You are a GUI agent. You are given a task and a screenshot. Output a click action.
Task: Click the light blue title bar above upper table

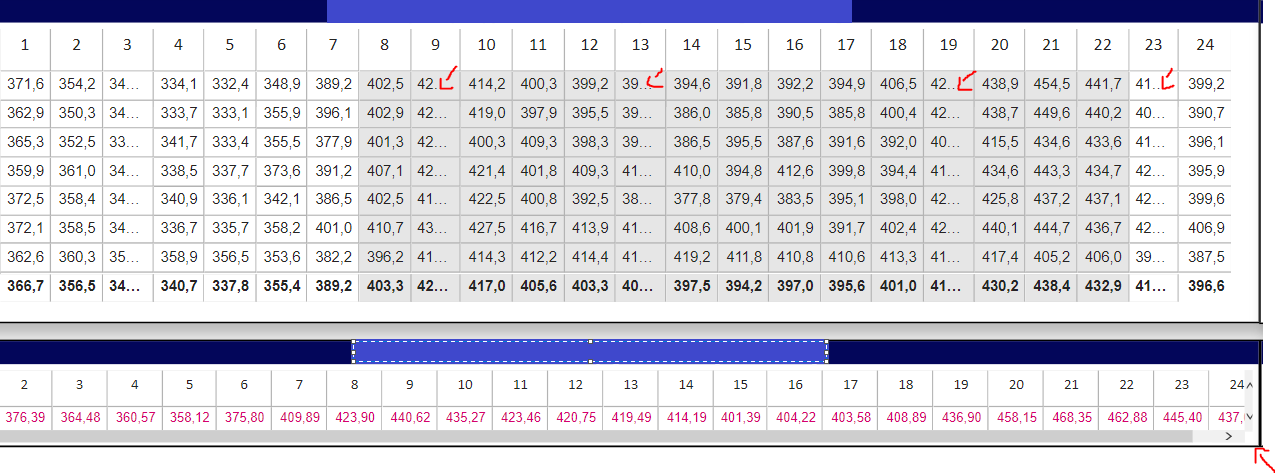[589, 10]
